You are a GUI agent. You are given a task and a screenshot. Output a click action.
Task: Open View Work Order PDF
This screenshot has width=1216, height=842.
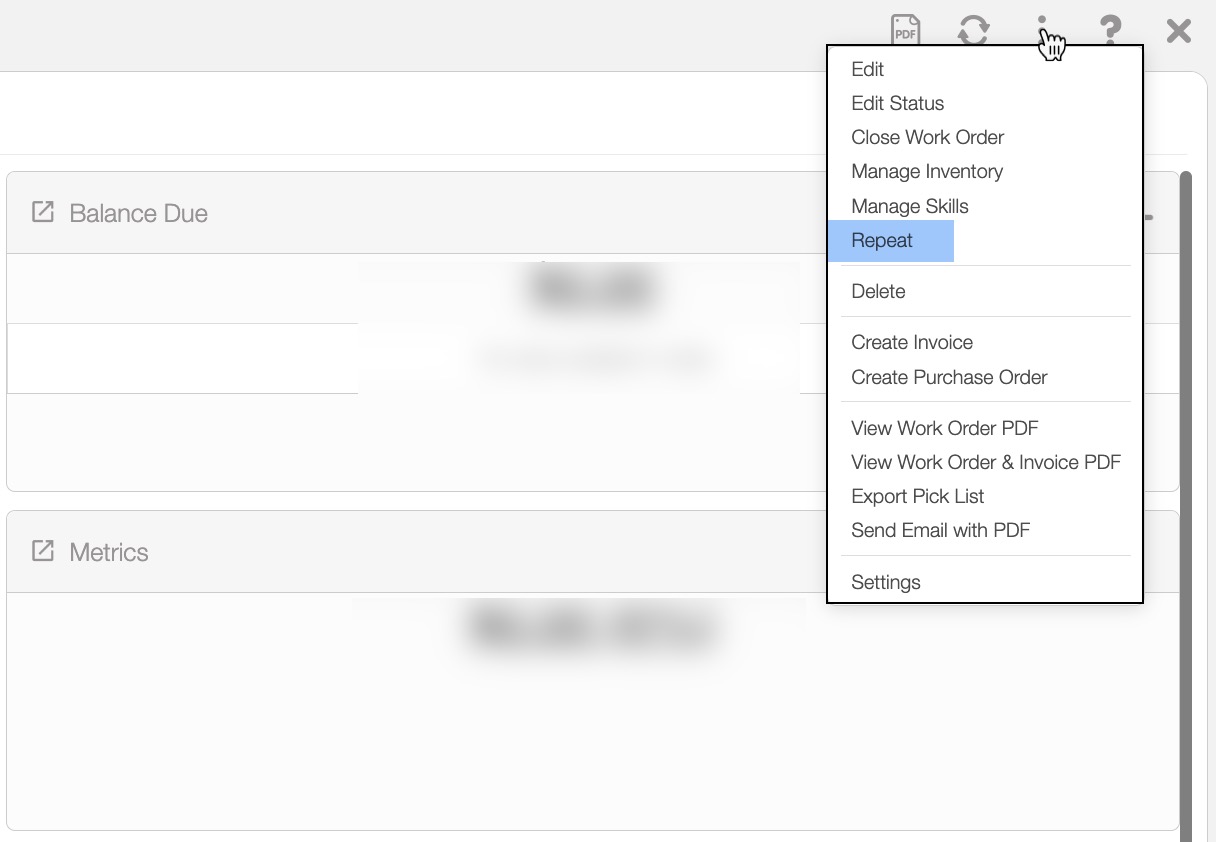point(944,428)
